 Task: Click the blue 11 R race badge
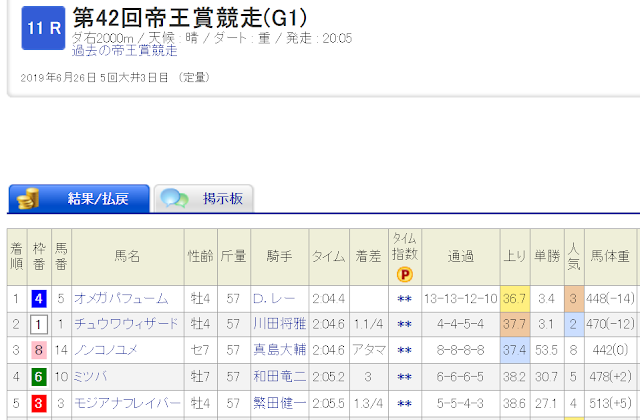[43, 28]
